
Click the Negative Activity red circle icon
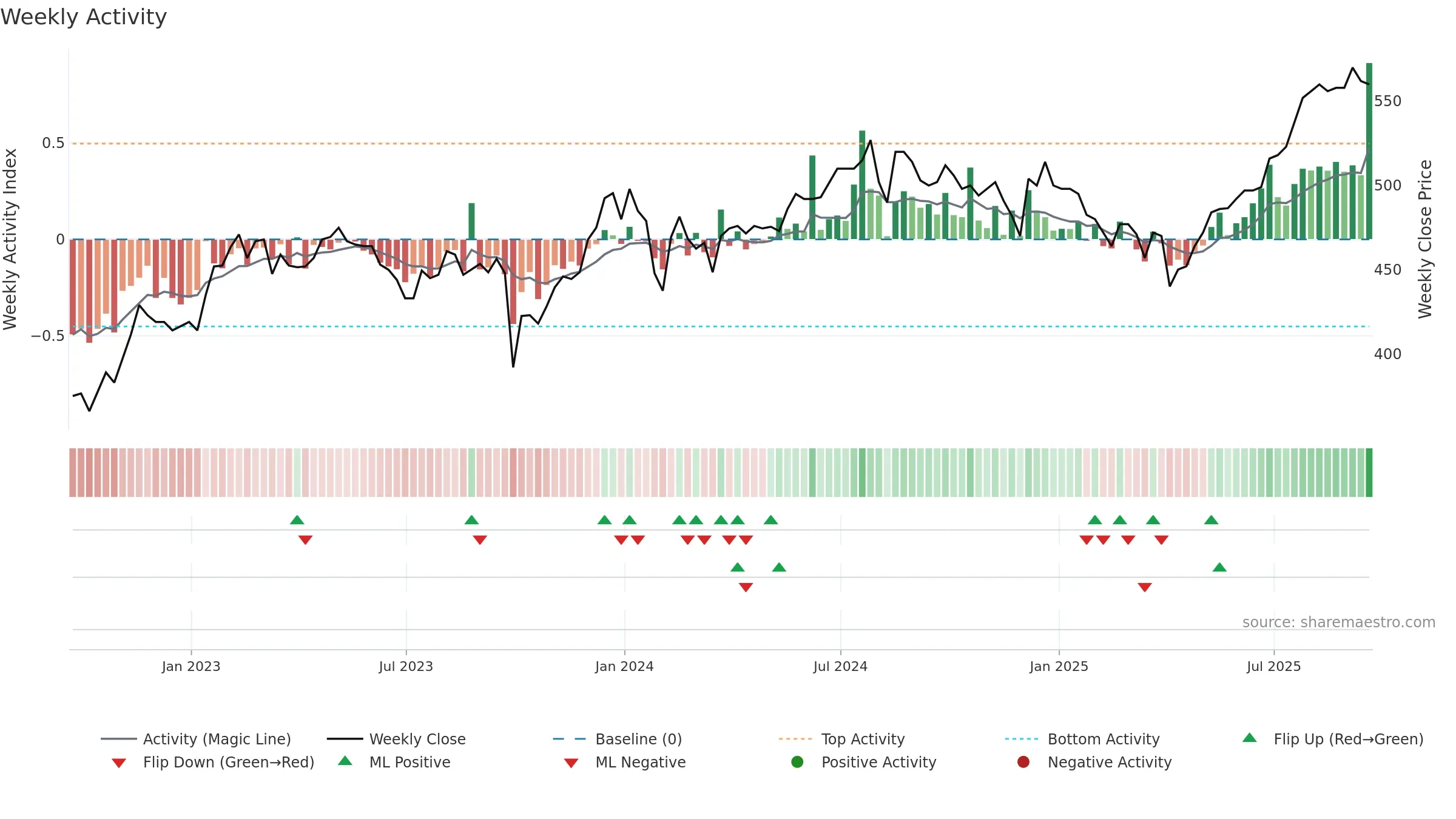coord(1023,761)
